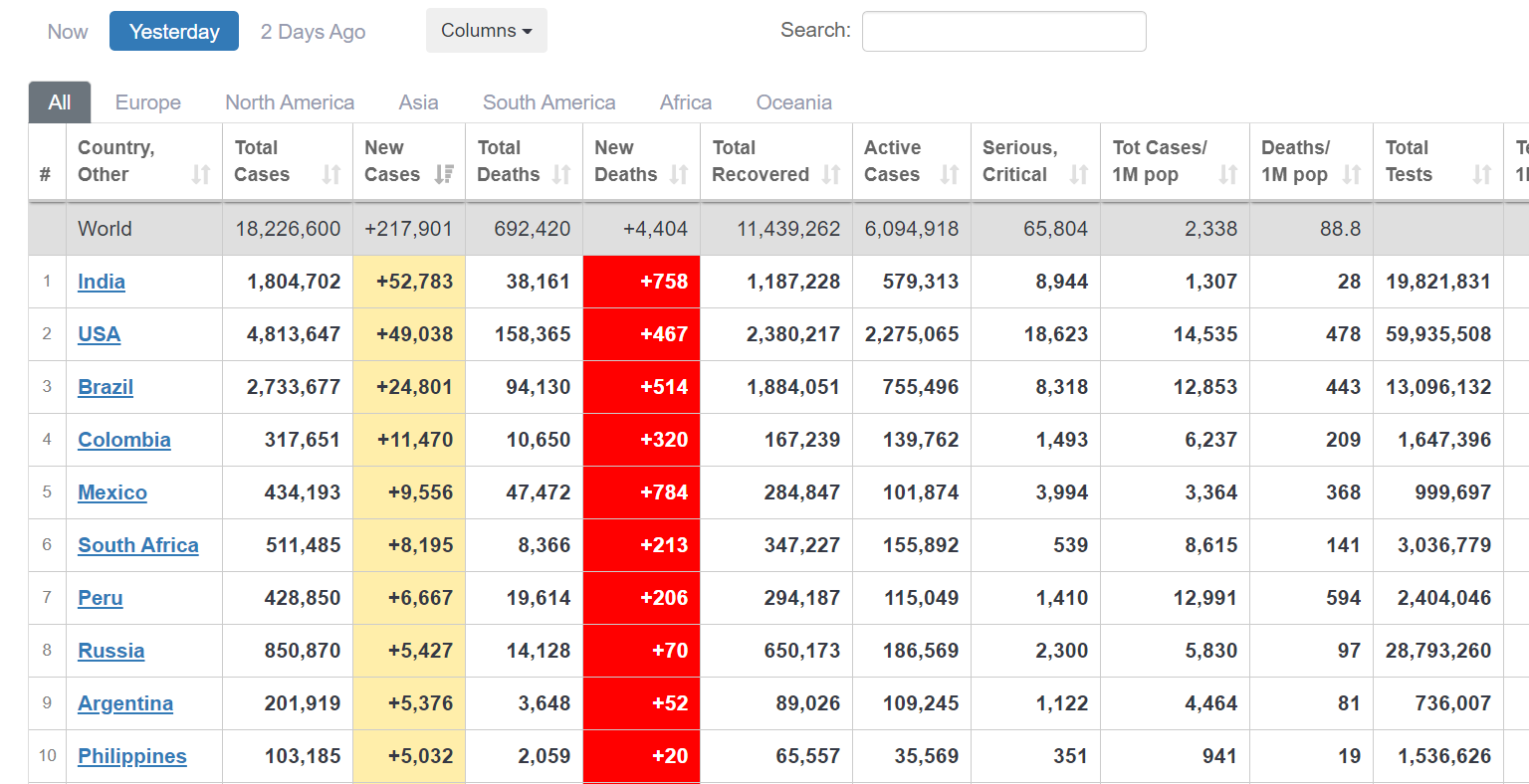Open the India country link
The image size is (1529, 784).
[102, 282]
